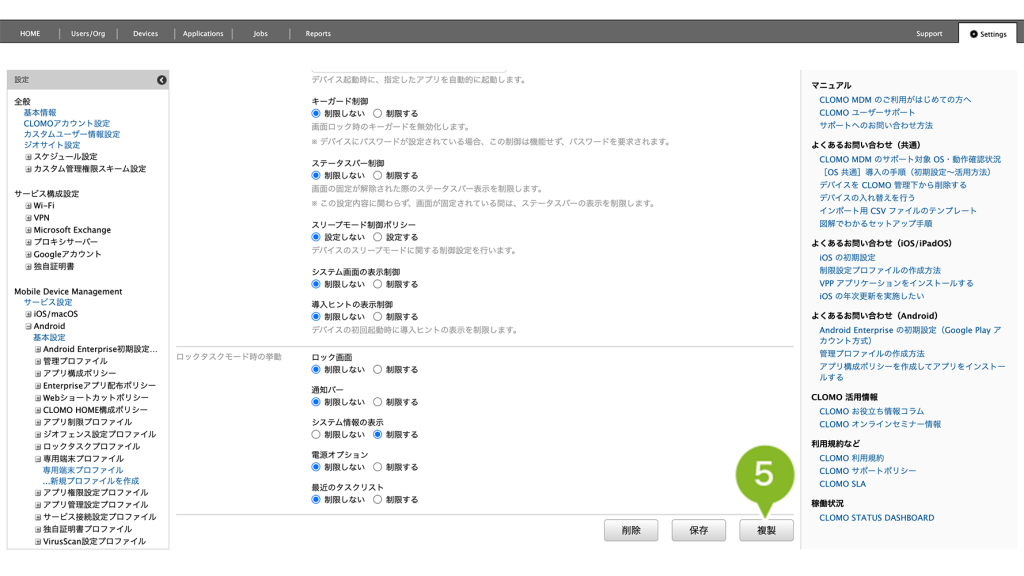Viewport: 1024px width, 576px height.
Task: Select 制限する for キーガード制御
Action: pos(378,114)
